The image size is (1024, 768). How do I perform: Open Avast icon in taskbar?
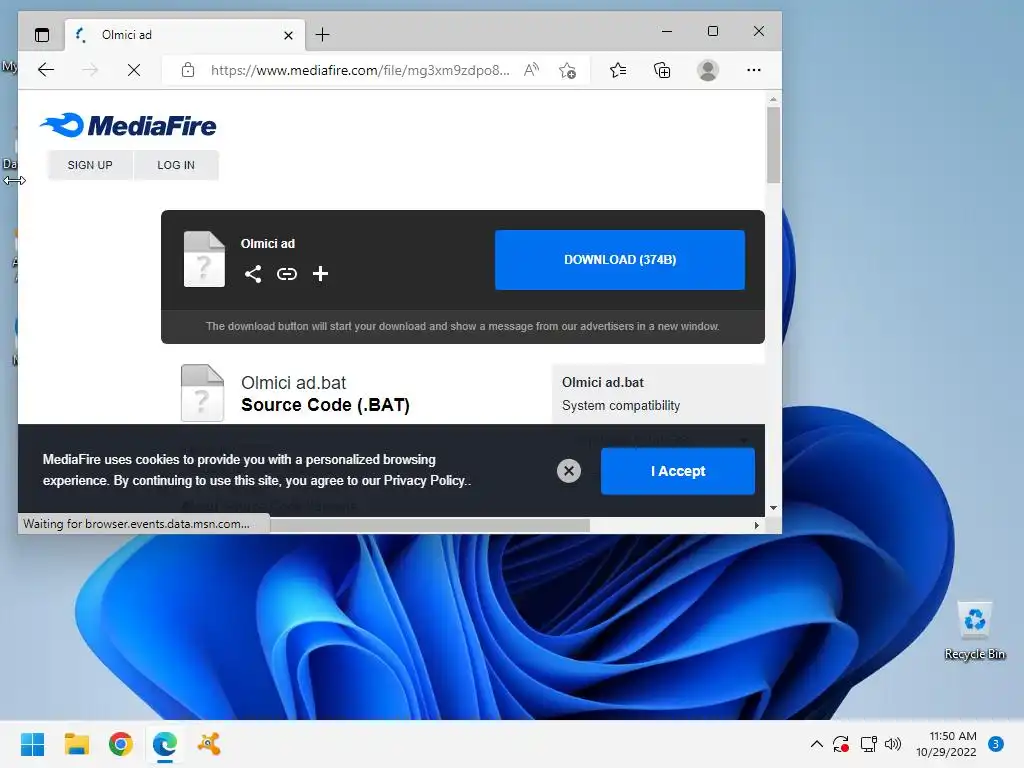[x=209, y=744]
